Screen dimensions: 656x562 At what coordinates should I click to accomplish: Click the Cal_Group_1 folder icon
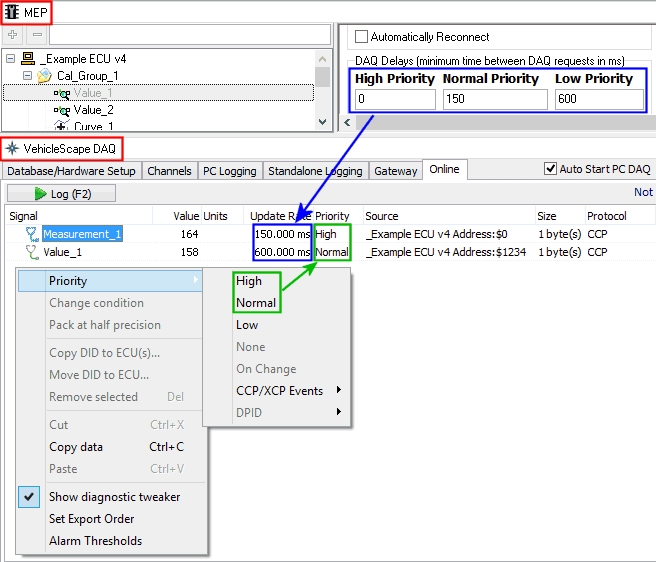click(x=44, y=76)
